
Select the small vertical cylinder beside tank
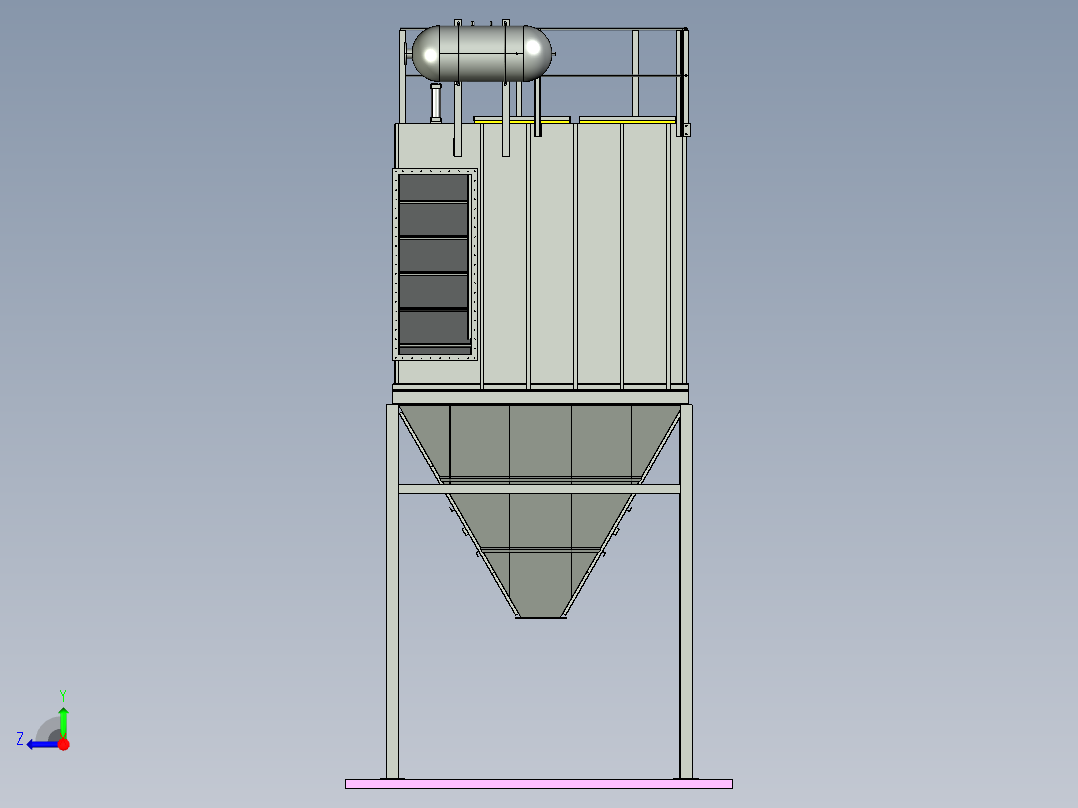436,103
